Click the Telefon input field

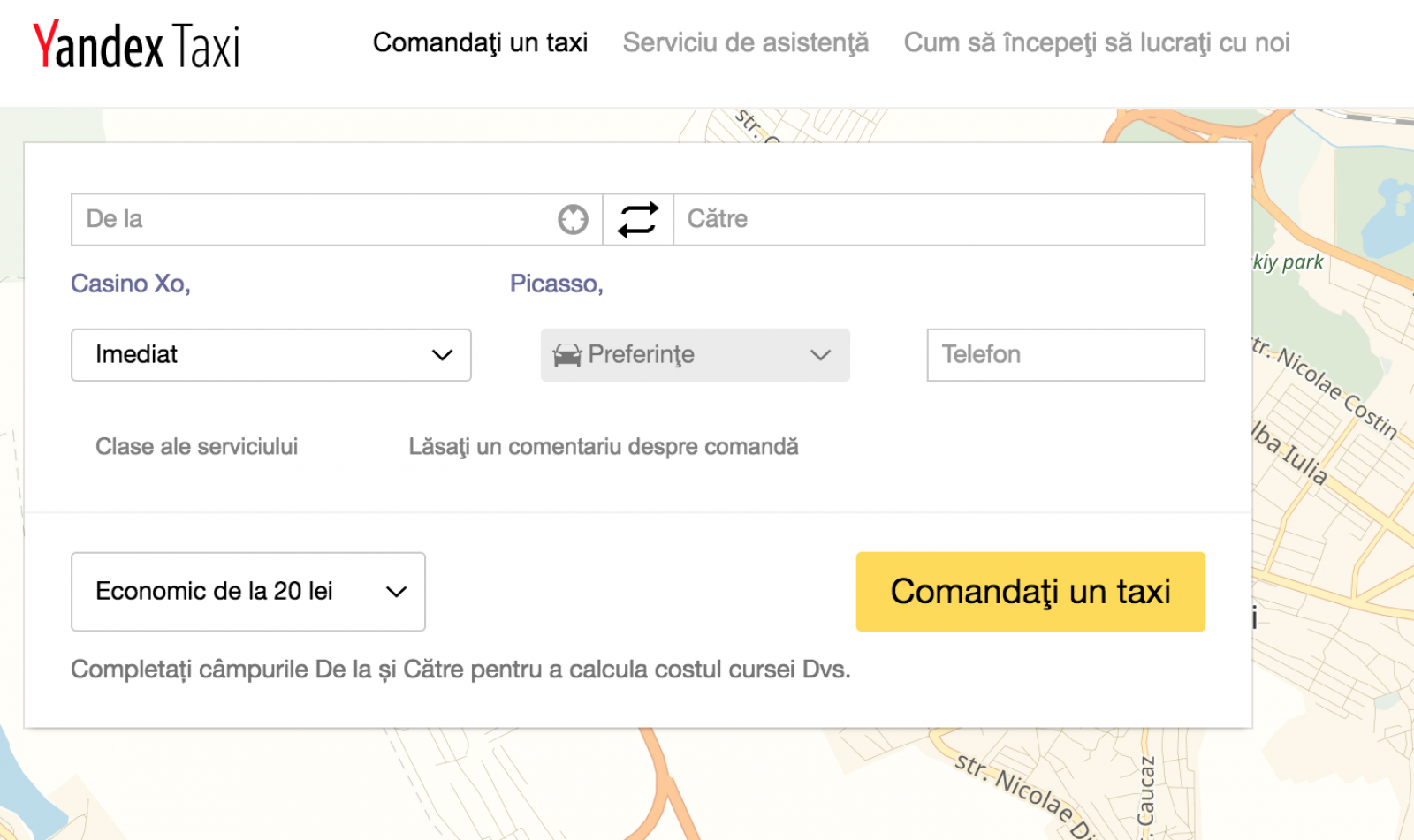(1065, 355)
